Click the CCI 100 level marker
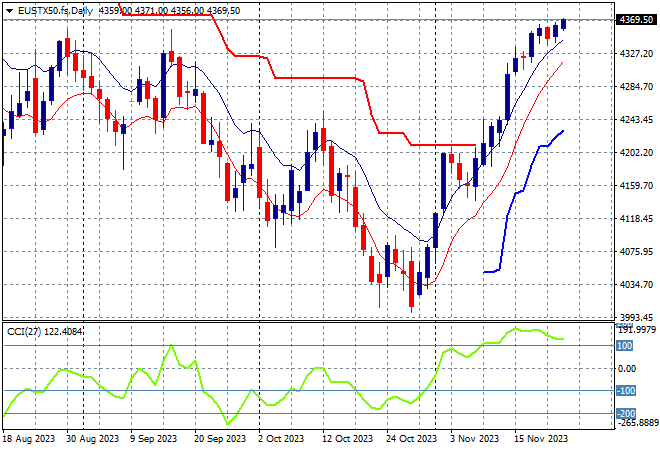This screenshot has height=450, width=660. pyautogui.click(x=624, y=346)
